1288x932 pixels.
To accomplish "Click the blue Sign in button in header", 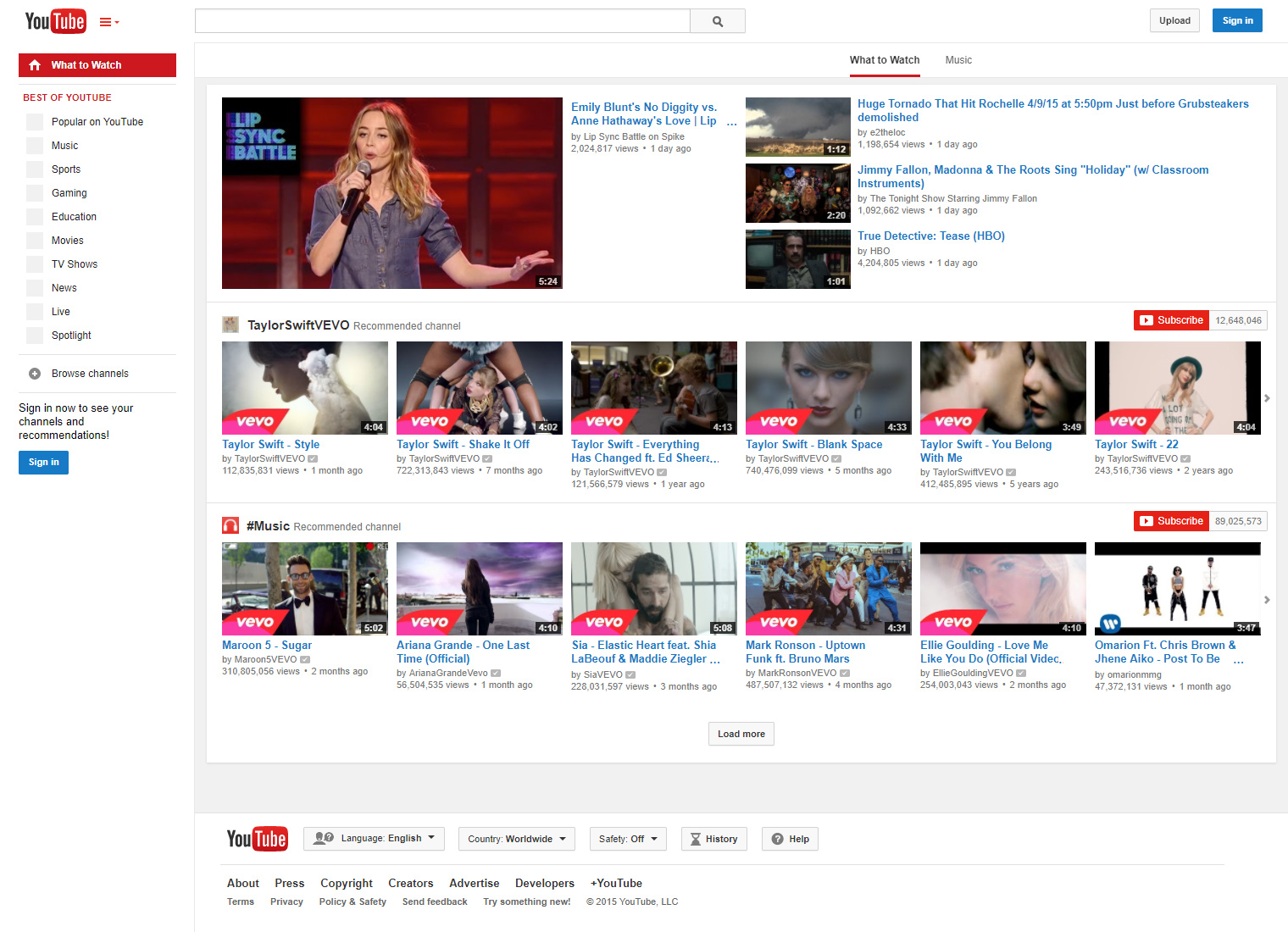I will 1237,20.
